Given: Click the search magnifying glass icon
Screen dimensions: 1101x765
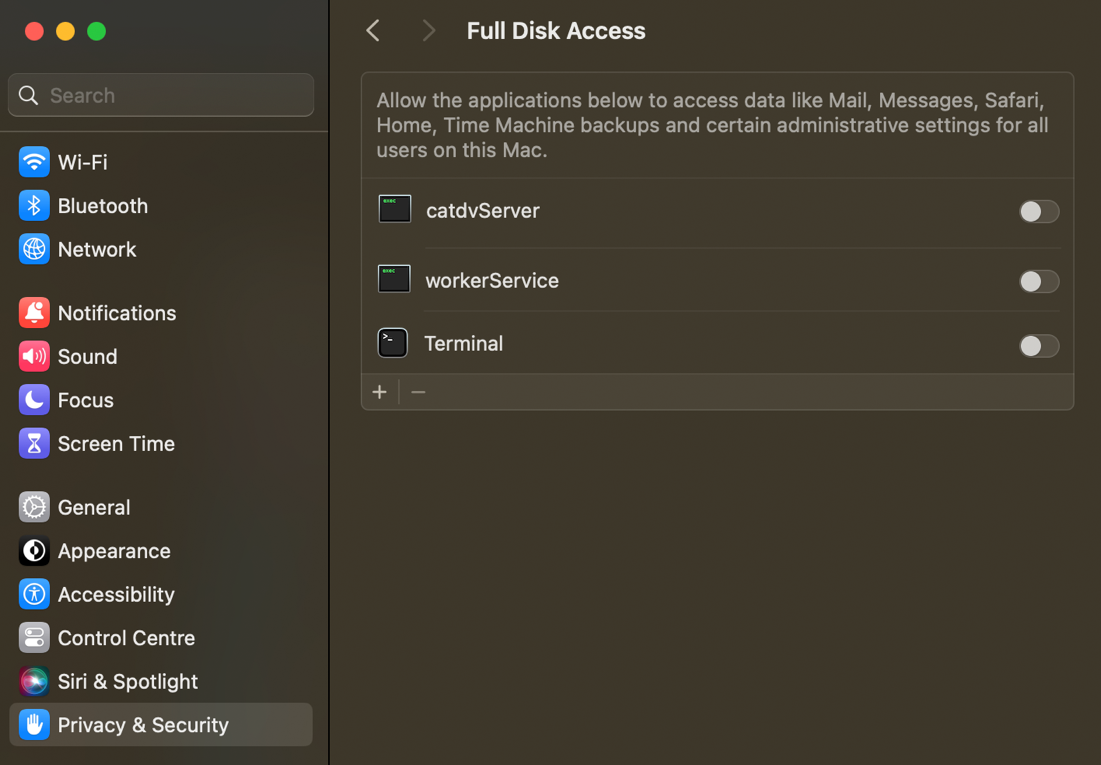Looking at the screenshot, I should pyautogui.click(x=28, y=96).
